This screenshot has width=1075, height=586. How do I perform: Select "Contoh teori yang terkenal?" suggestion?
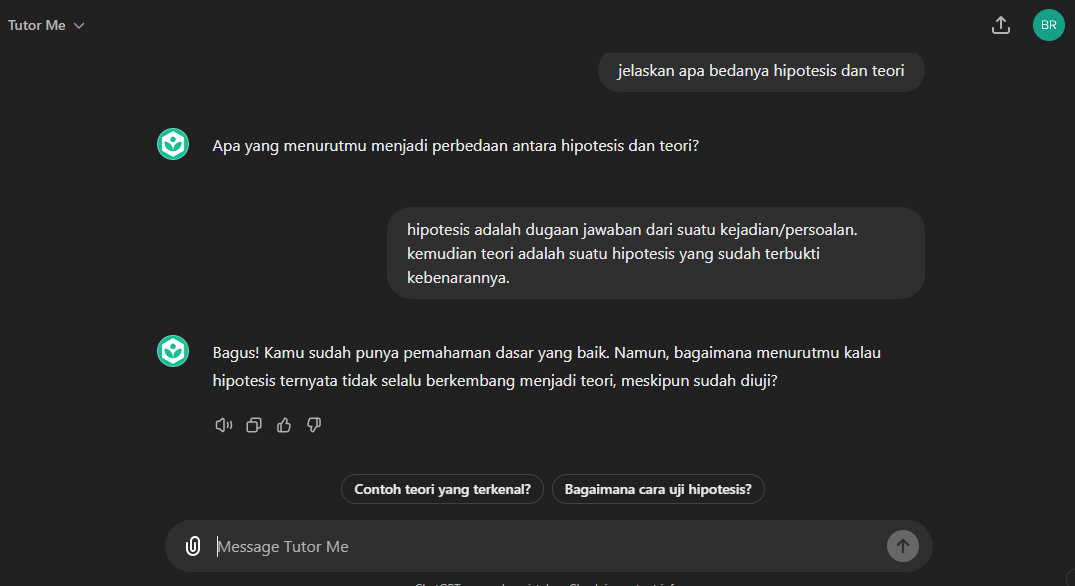pos(442,489)
